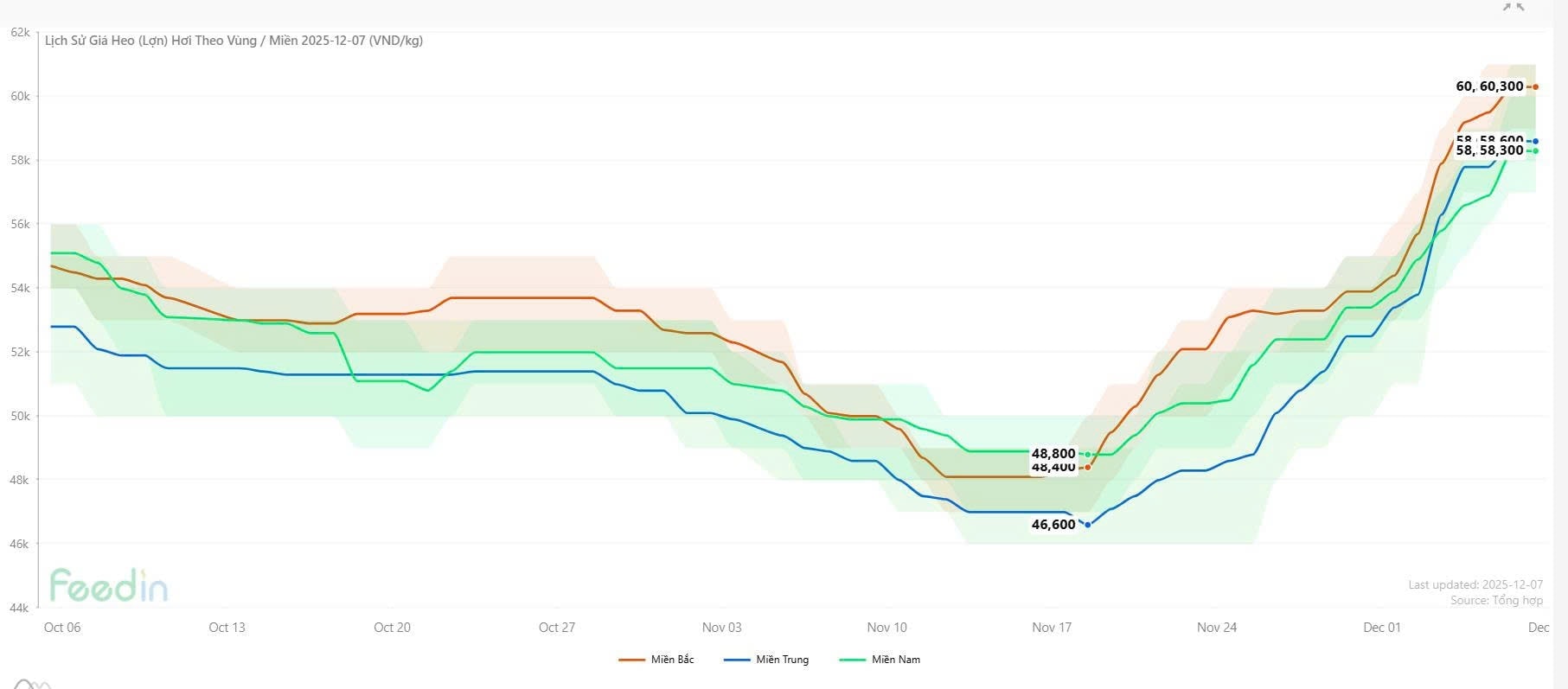This screenshot has height=689, width=1568.
Task: Toggle the Miền Trung legend series
Action: [766, 660]
